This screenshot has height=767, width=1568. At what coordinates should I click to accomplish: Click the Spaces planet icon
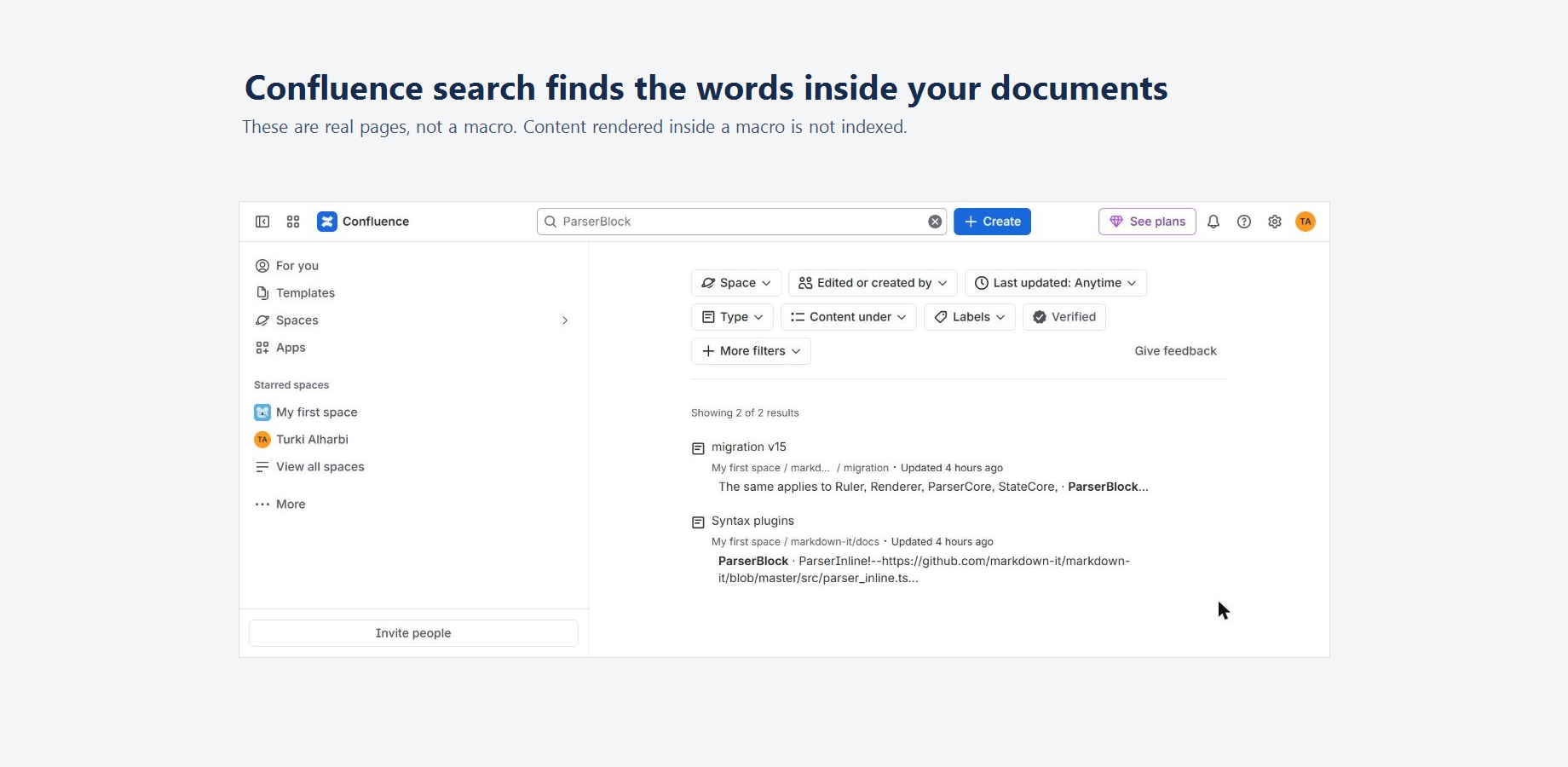262,320
